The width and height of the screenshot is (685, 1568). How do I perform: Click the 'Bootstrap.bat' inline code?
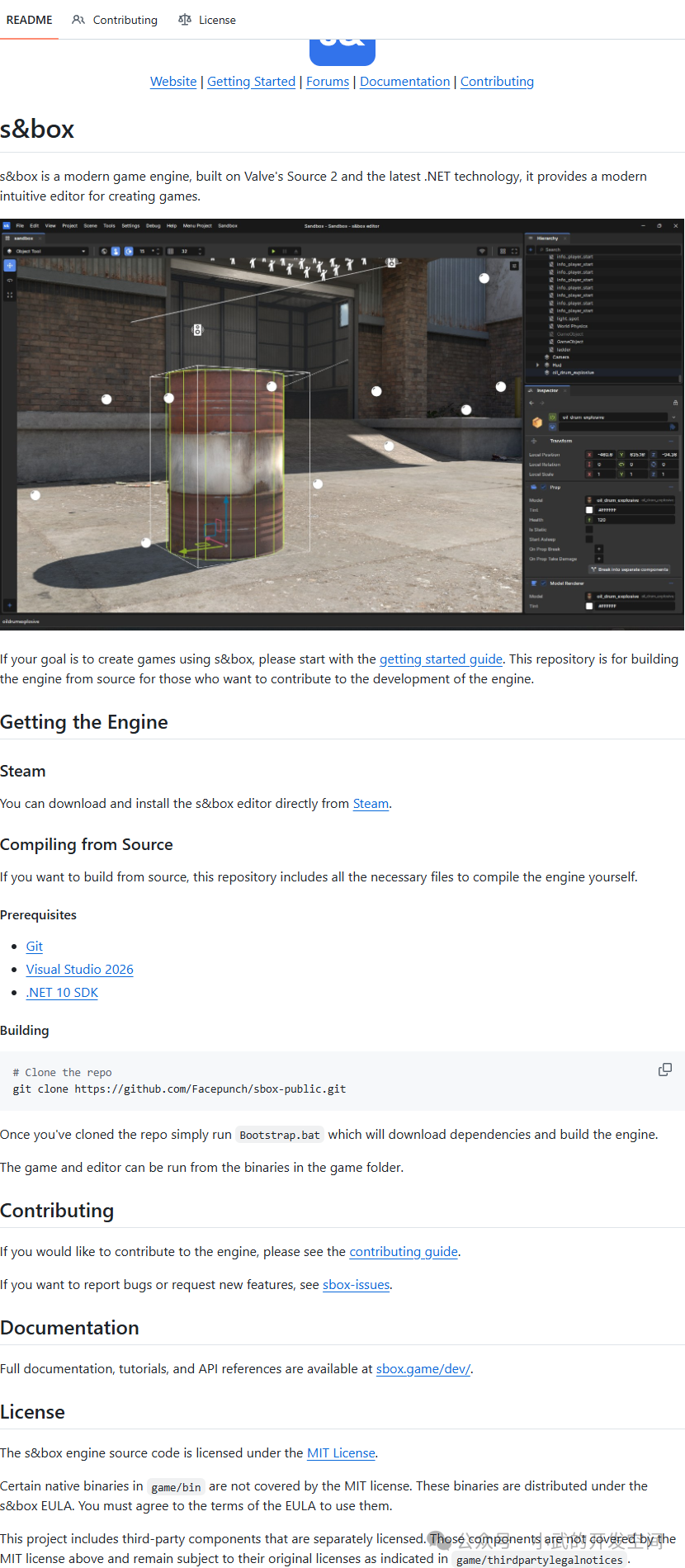[280, 1135]
